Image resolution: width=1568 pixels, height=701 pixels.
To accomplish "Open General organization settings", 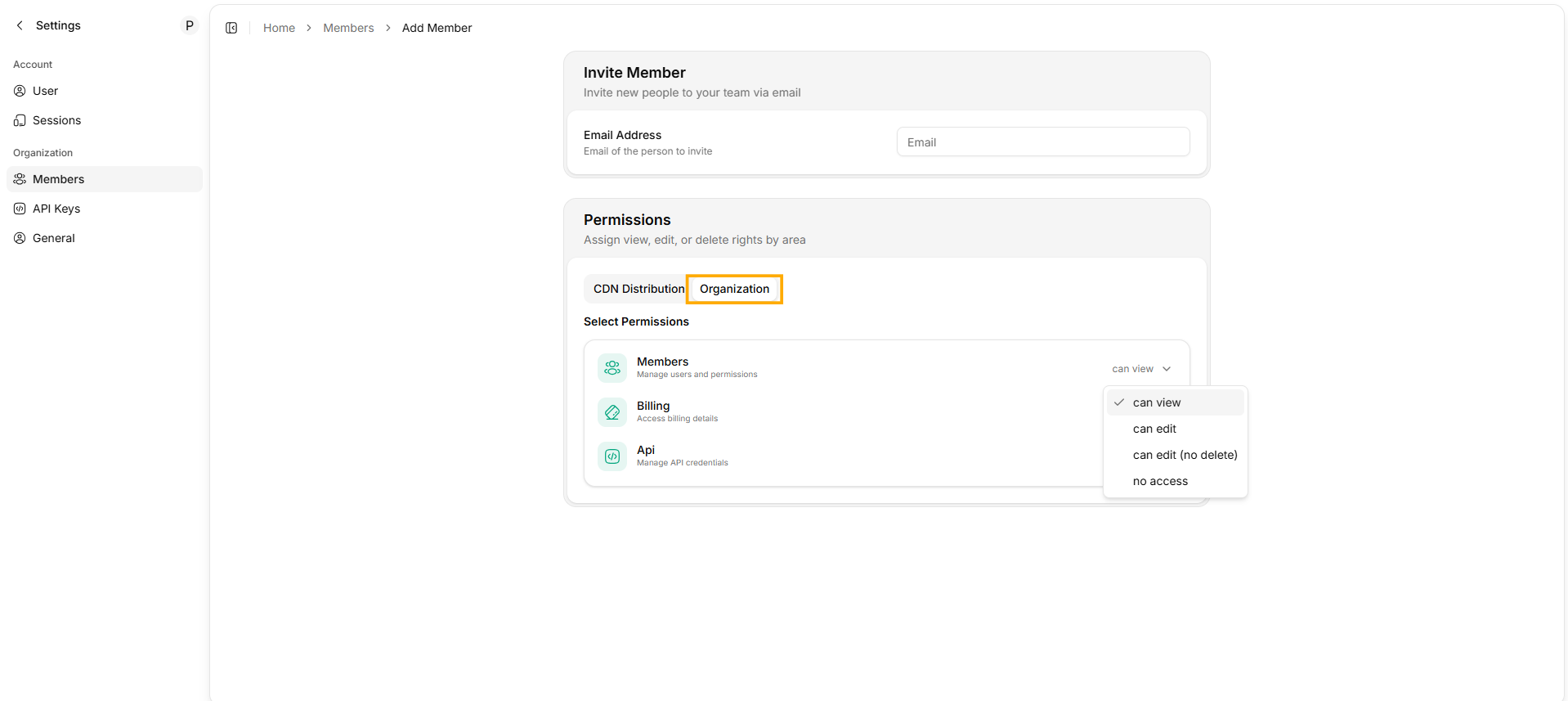I will click(x=105, y=238).
